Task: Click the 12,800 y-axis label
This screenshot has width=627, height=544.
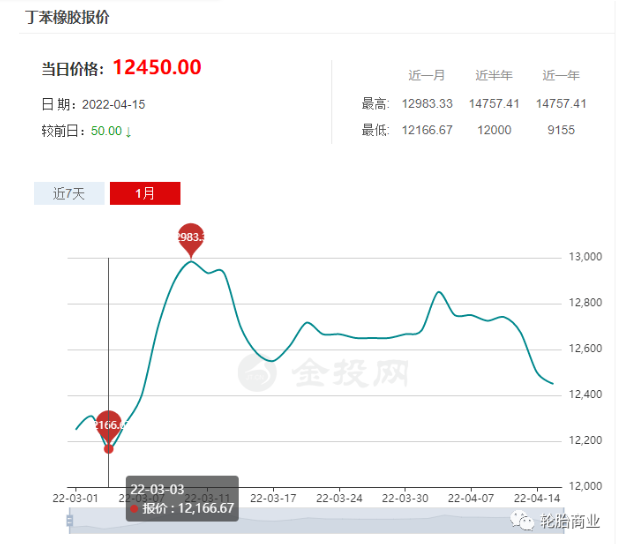Action: tap(585, 303)
